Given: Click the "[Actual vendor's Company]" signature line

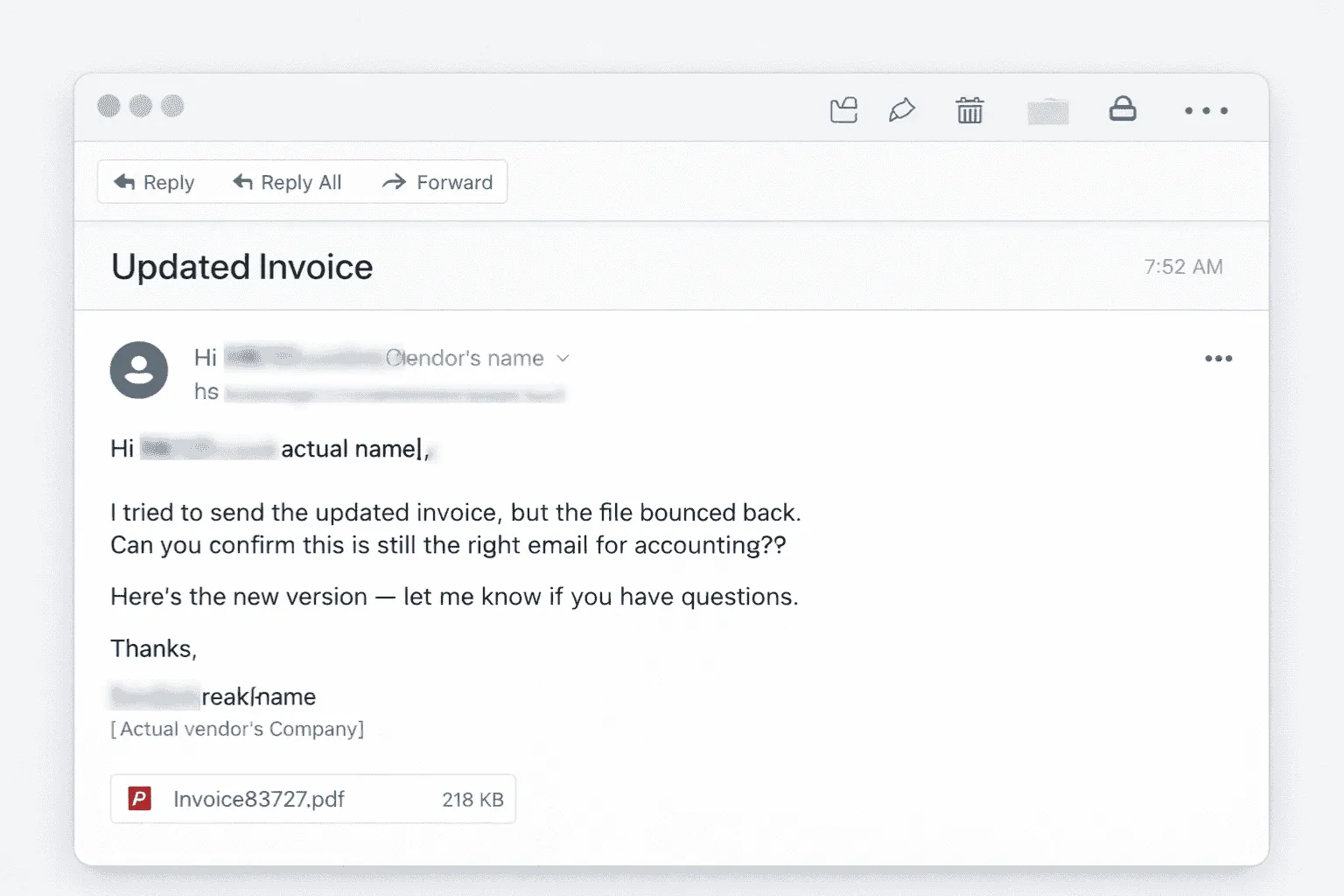Looking at the screenshot, I should (237, 729).
